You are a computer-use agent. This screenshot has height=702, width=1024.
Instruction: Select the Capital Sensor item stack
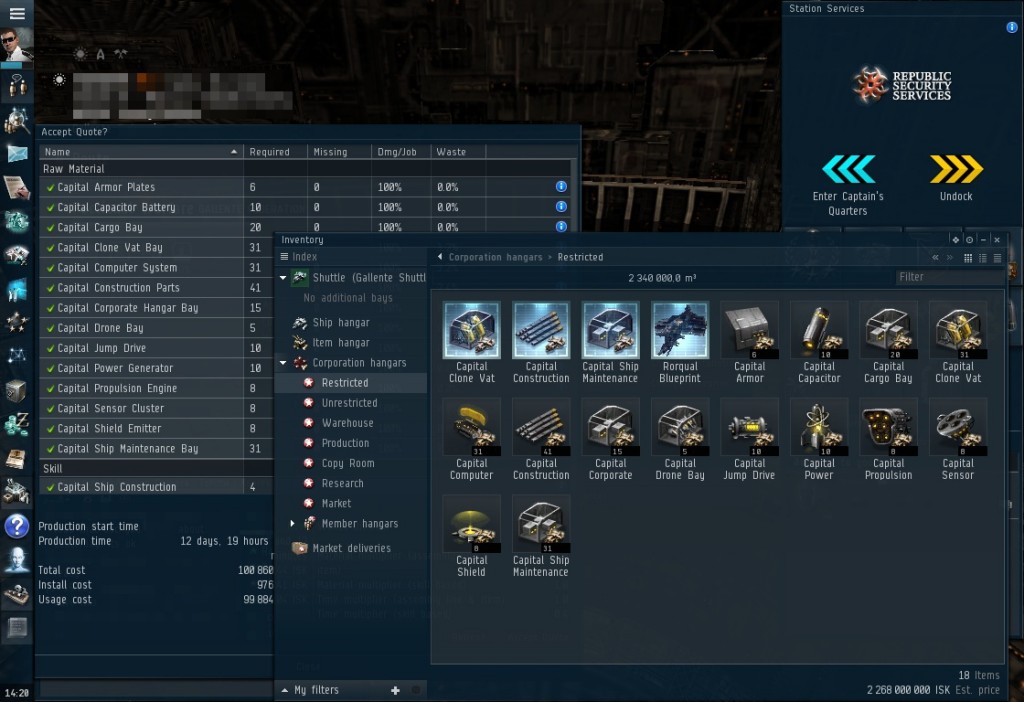(958, 439)
